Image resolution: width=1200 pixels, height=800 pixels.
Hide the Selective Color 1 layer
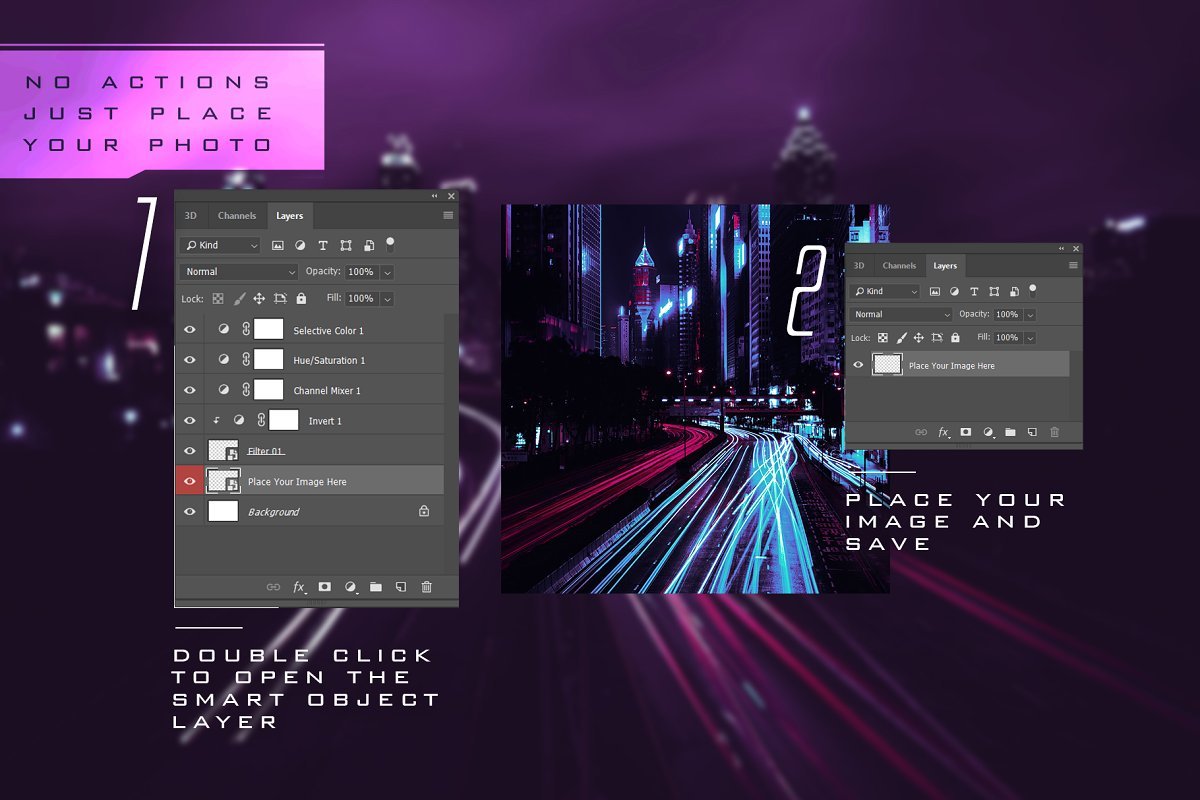[x=190, y=330]
